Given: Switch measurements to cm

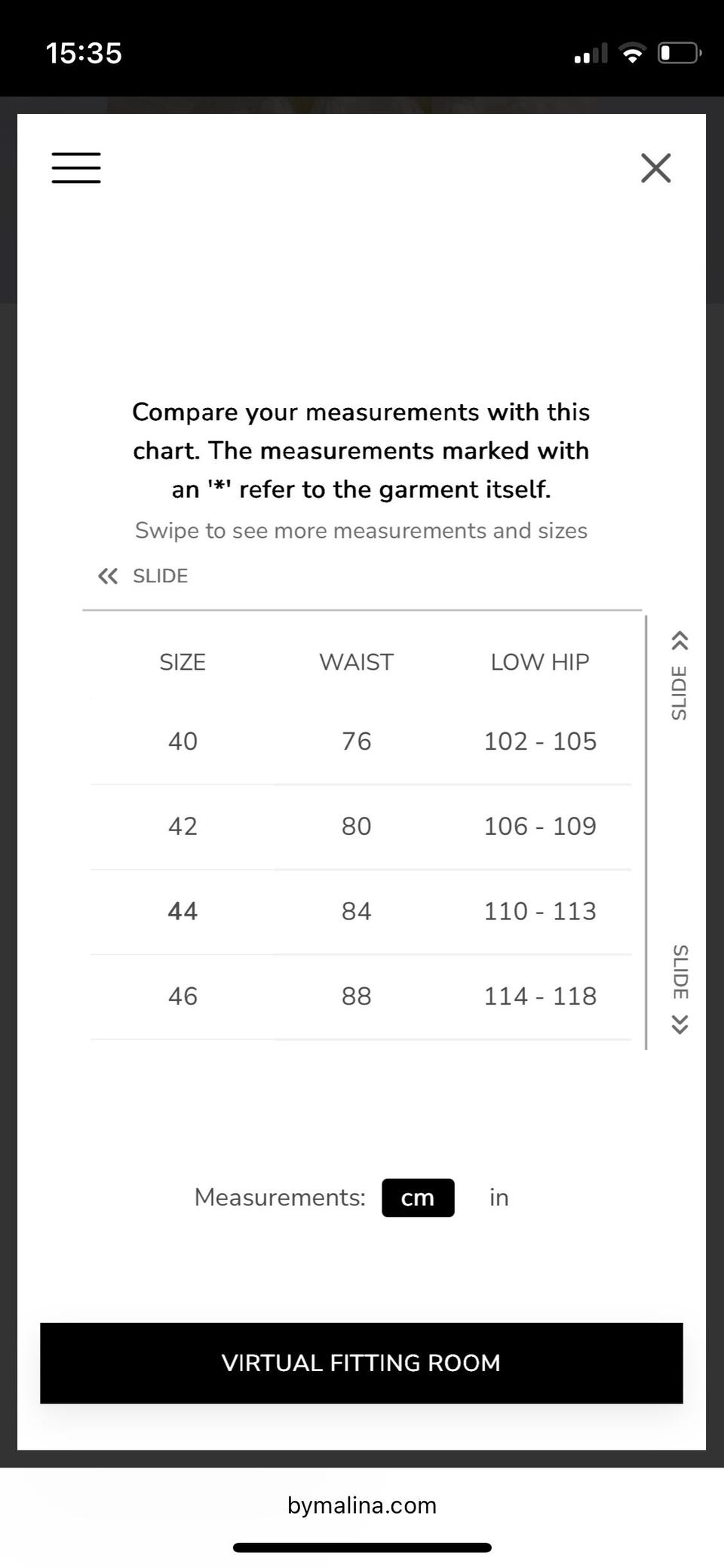Looking at the screenshot, I should 418,1198.
